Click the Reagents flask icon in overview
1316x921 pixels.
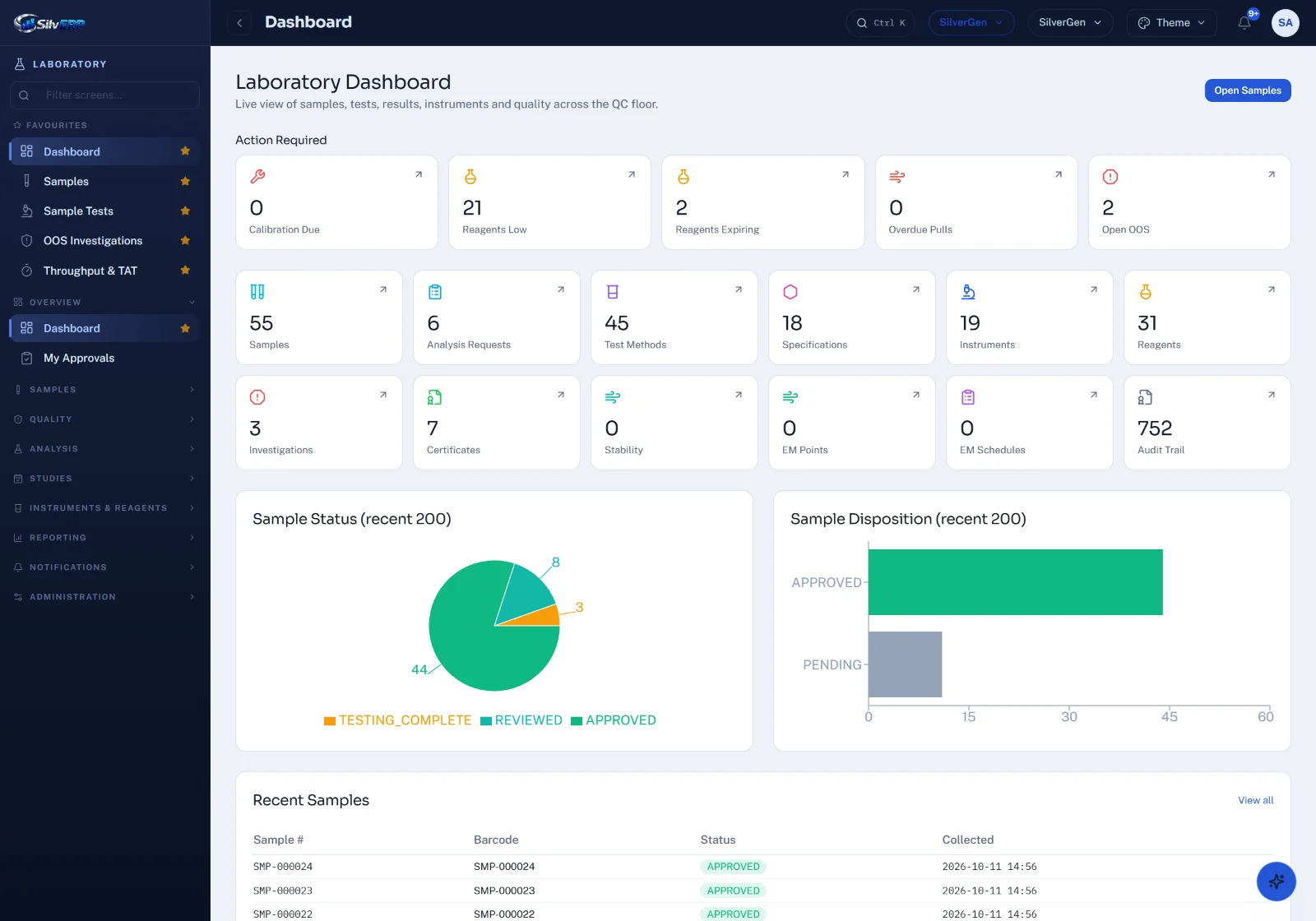coord(1146,292)
